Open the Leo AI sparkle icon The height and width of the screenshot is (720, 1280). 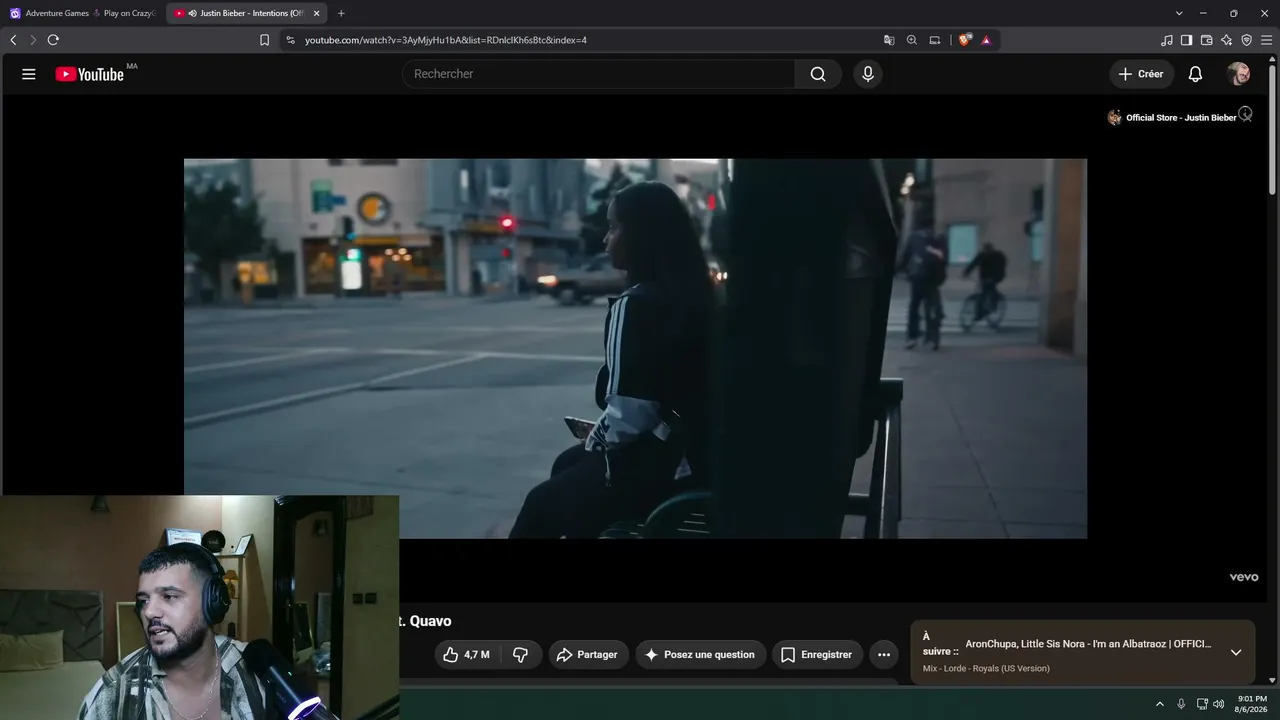1226,40
